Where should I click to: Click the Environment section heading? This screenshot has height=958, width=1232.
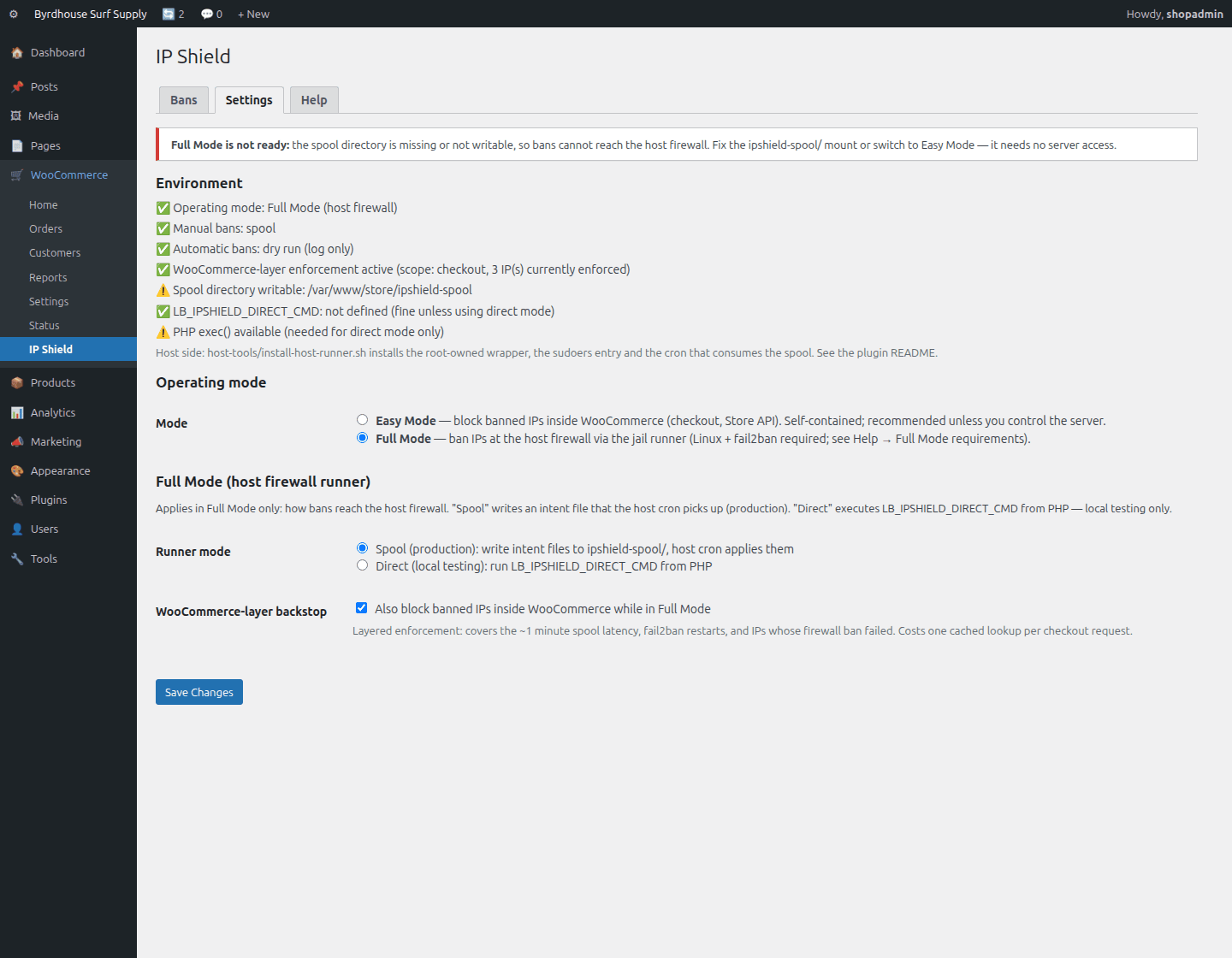click(x=199, y=183)
